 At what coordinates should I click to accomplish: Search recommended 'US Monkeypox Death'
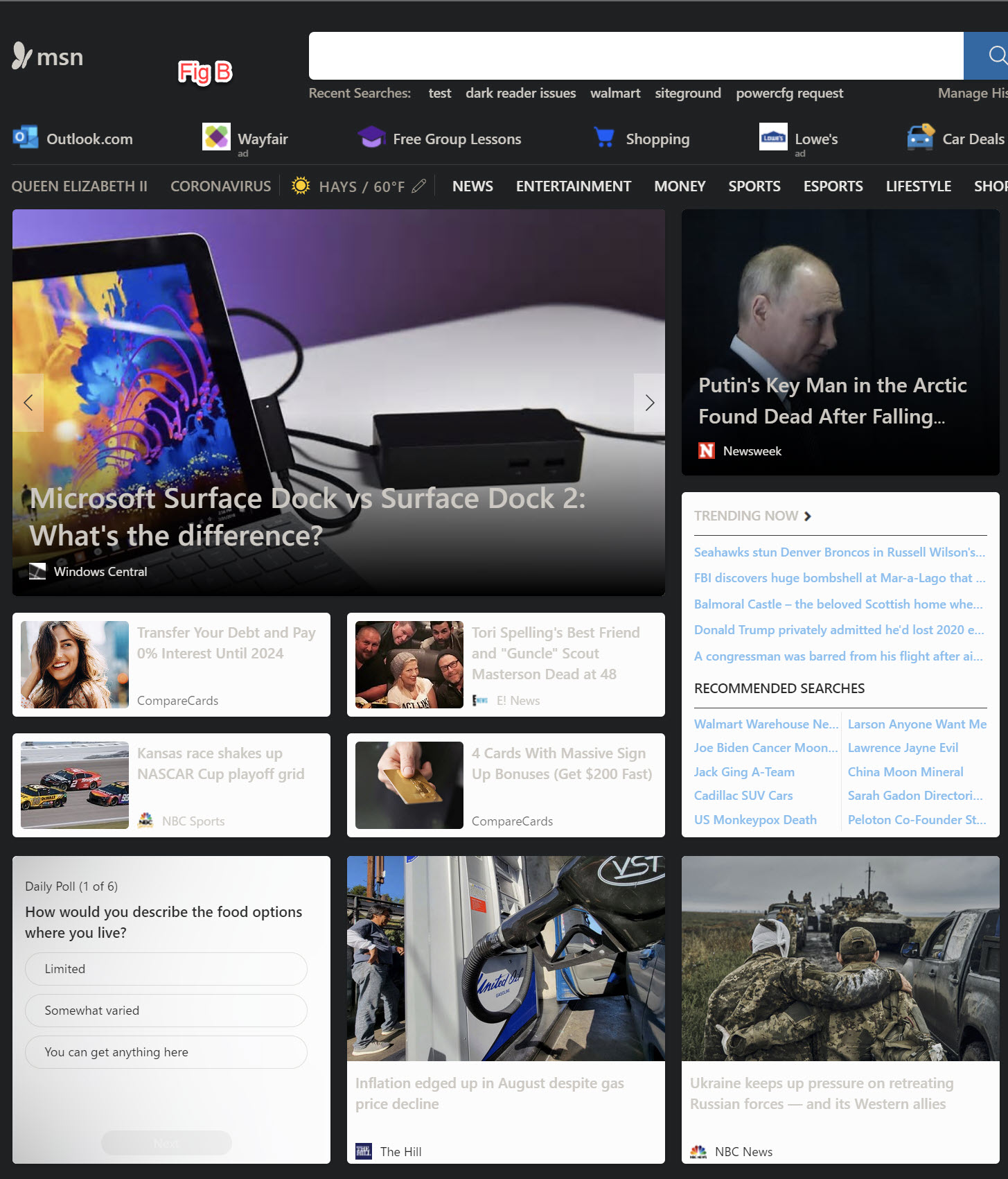(755, 820)
